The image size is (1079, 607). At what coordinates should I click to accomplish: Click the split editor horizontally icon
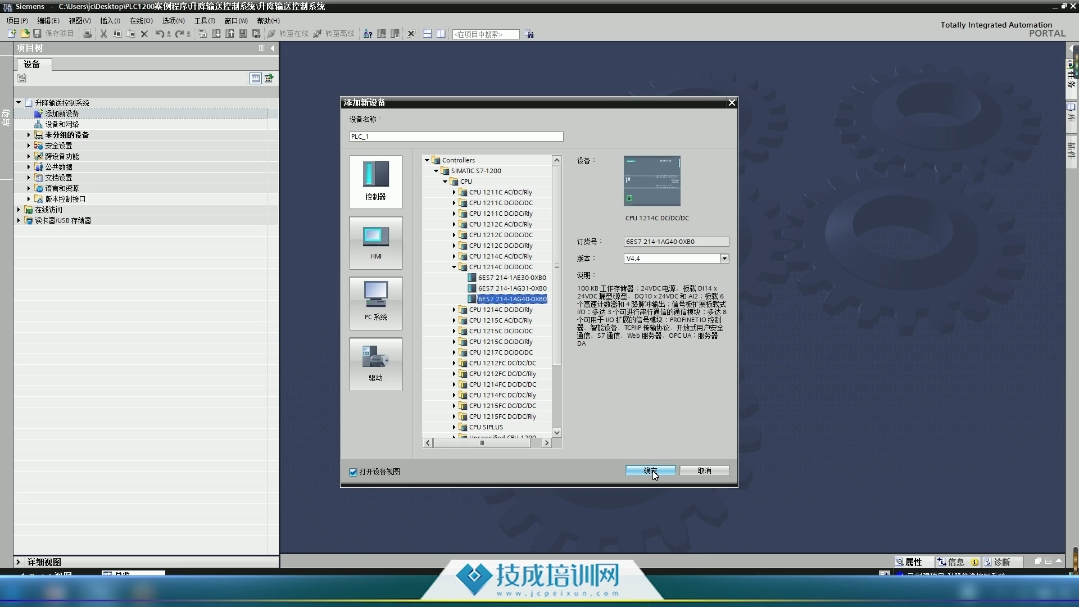tap(427, 34)
